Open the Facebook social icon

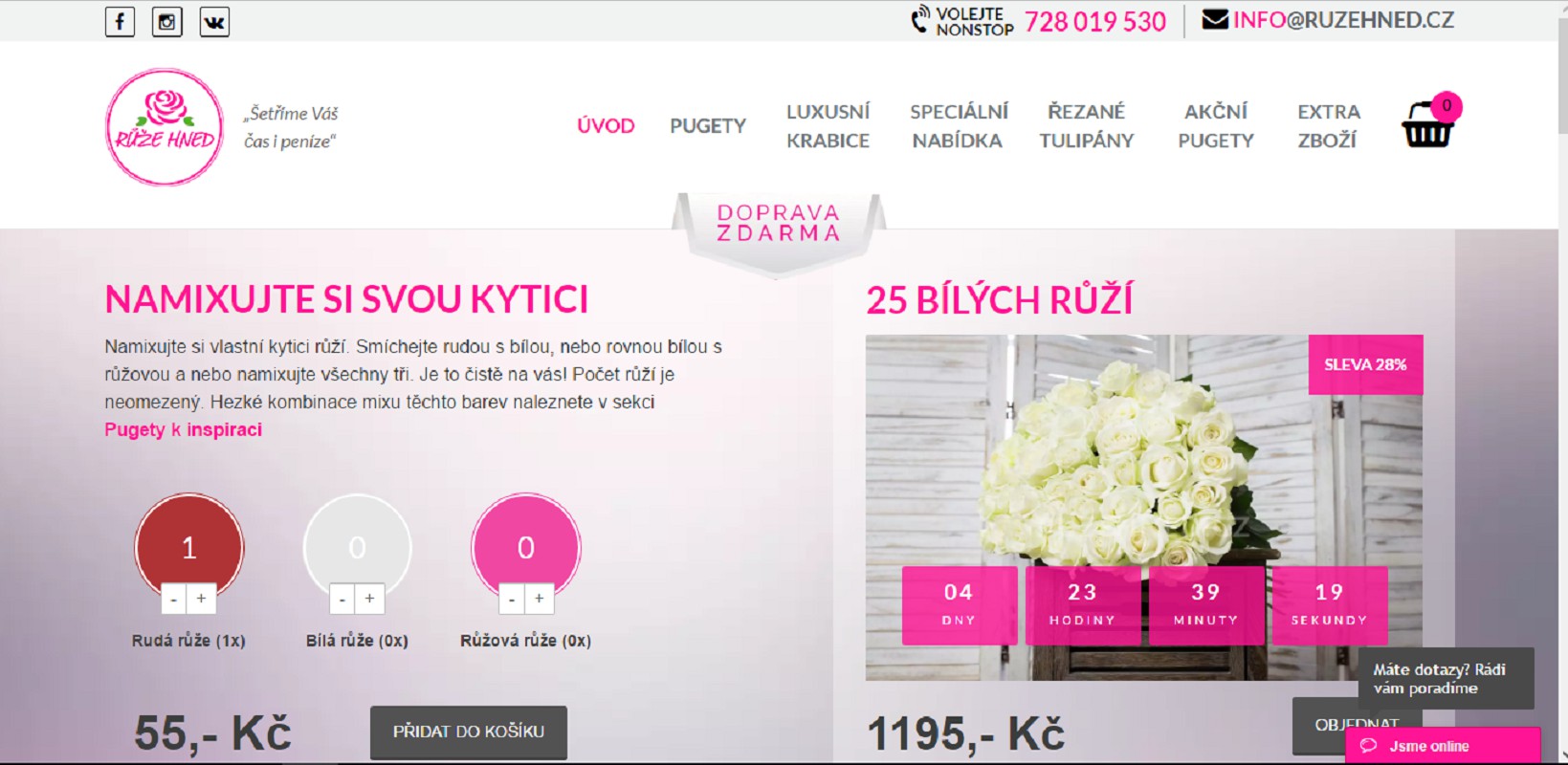[x=120, y=21]
